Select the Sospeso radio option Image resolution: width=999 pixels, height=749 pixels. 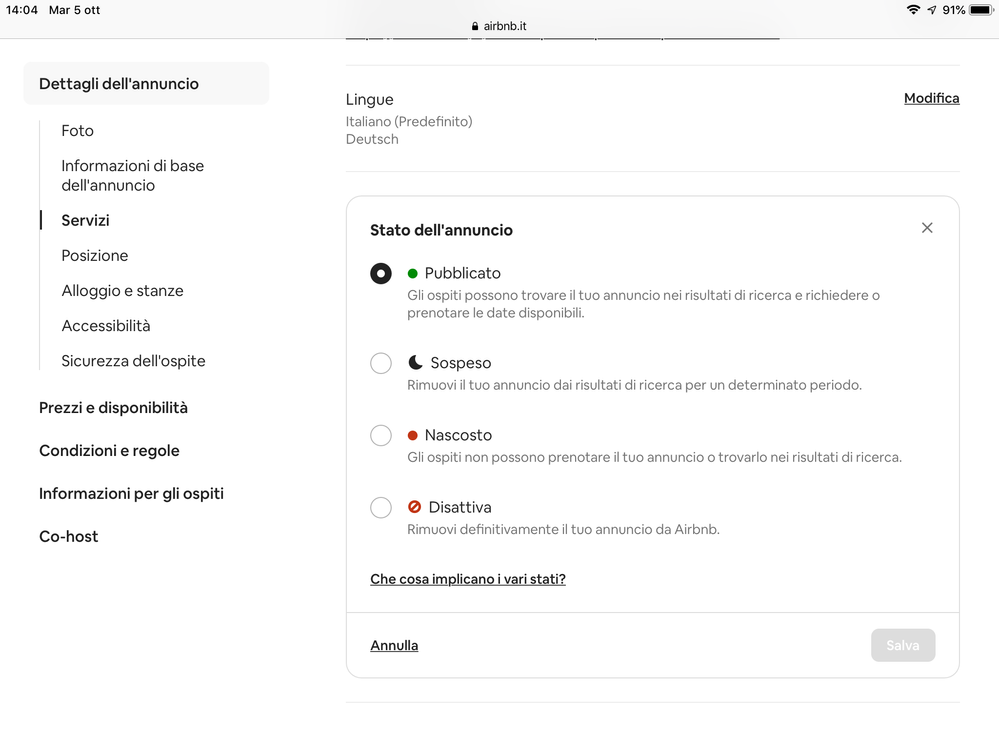tap(381, 363)
